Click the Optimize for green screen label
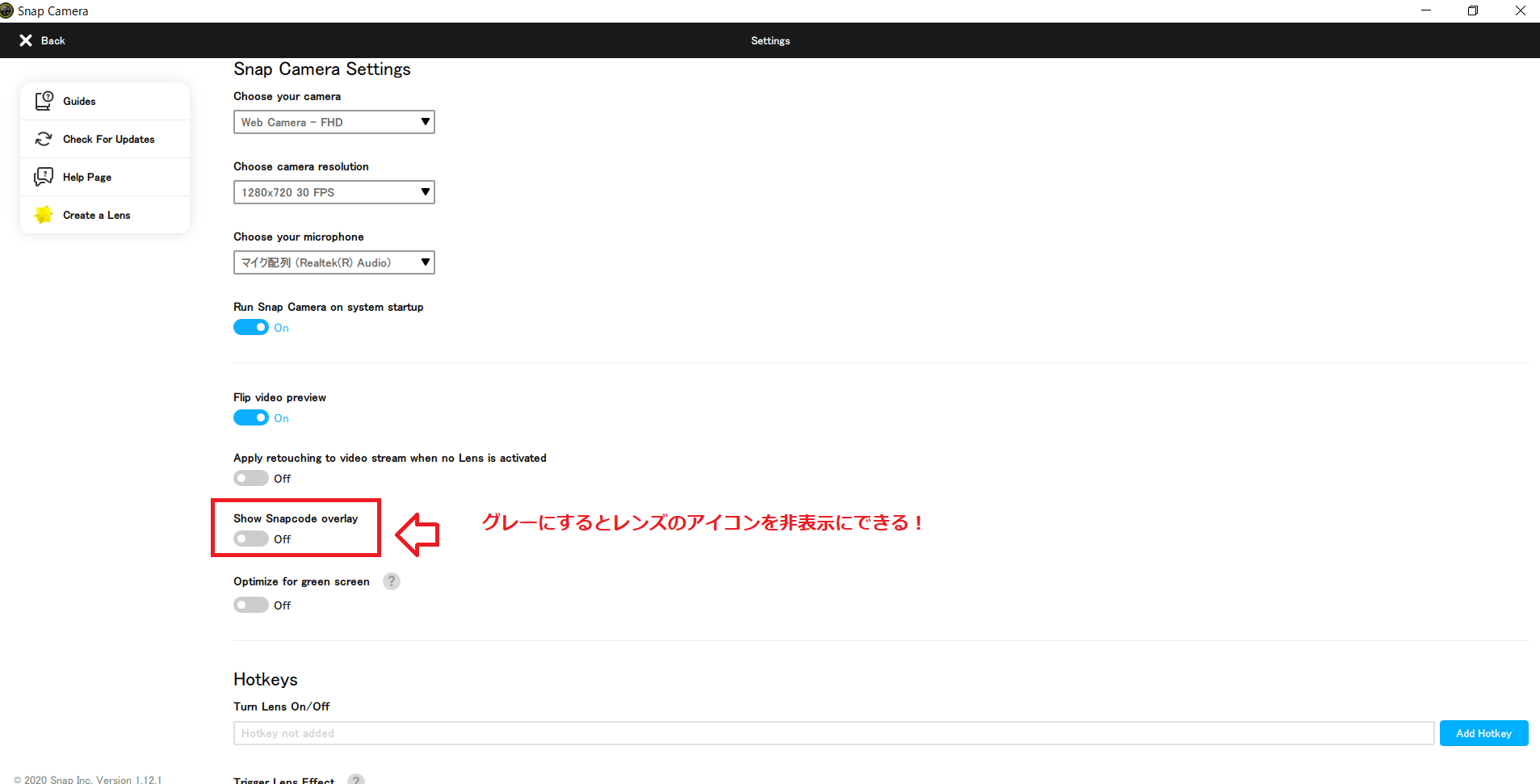 (301, 581)
